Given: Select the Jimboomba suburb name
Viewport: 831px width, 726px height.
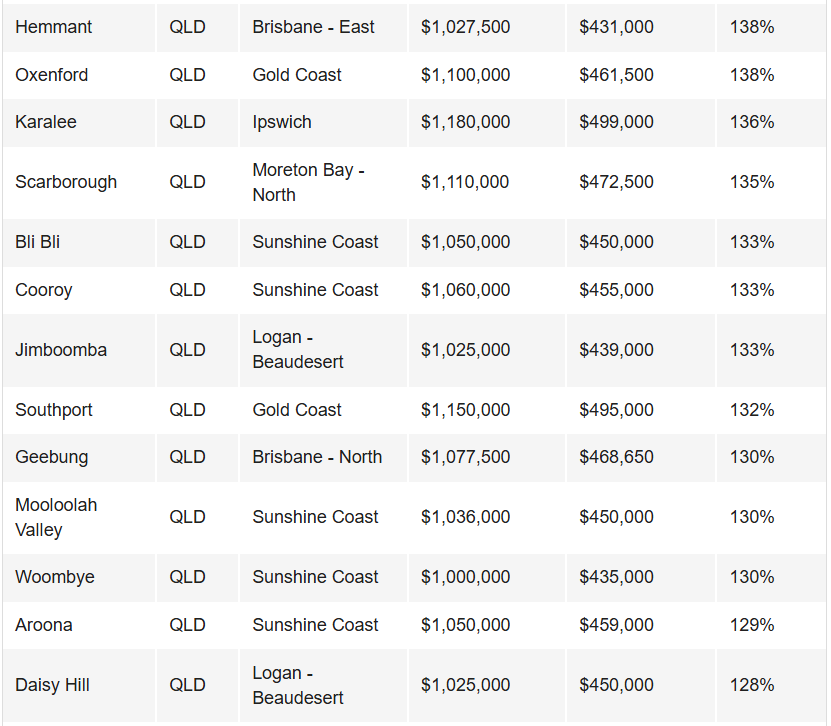Looking at the screenshot, I should [61, 350].
